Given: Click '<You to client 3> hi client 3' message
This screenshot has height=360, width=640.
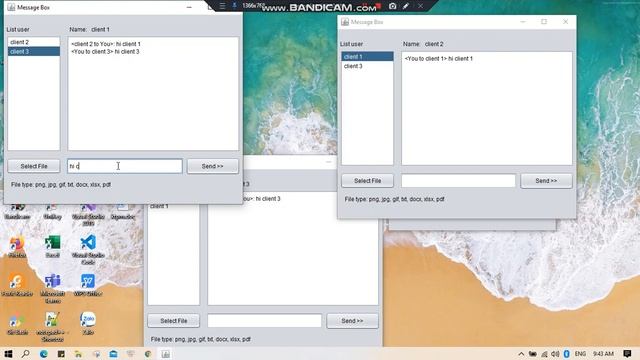Looking at the screenshot, I should tap(105, 51).
